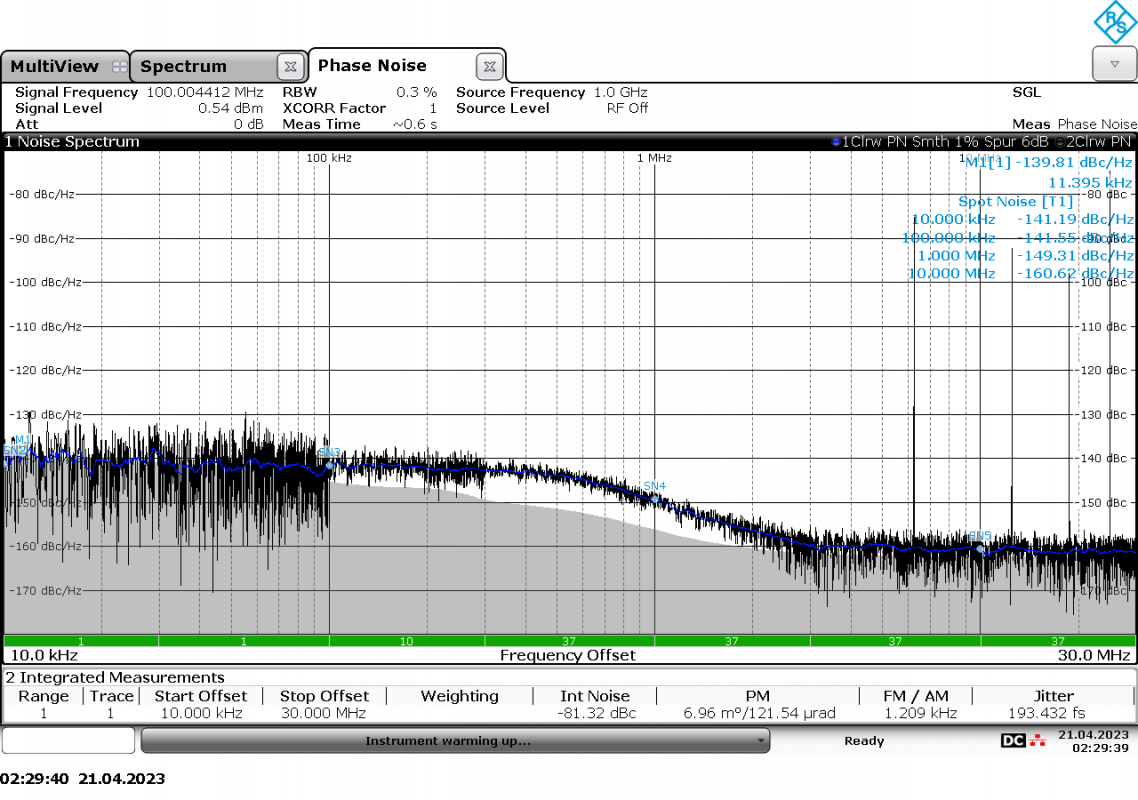The width and height of the screenshot is (1138, 800).
Task: Select the SN3 spot noise marker
Action: [329, 465]
